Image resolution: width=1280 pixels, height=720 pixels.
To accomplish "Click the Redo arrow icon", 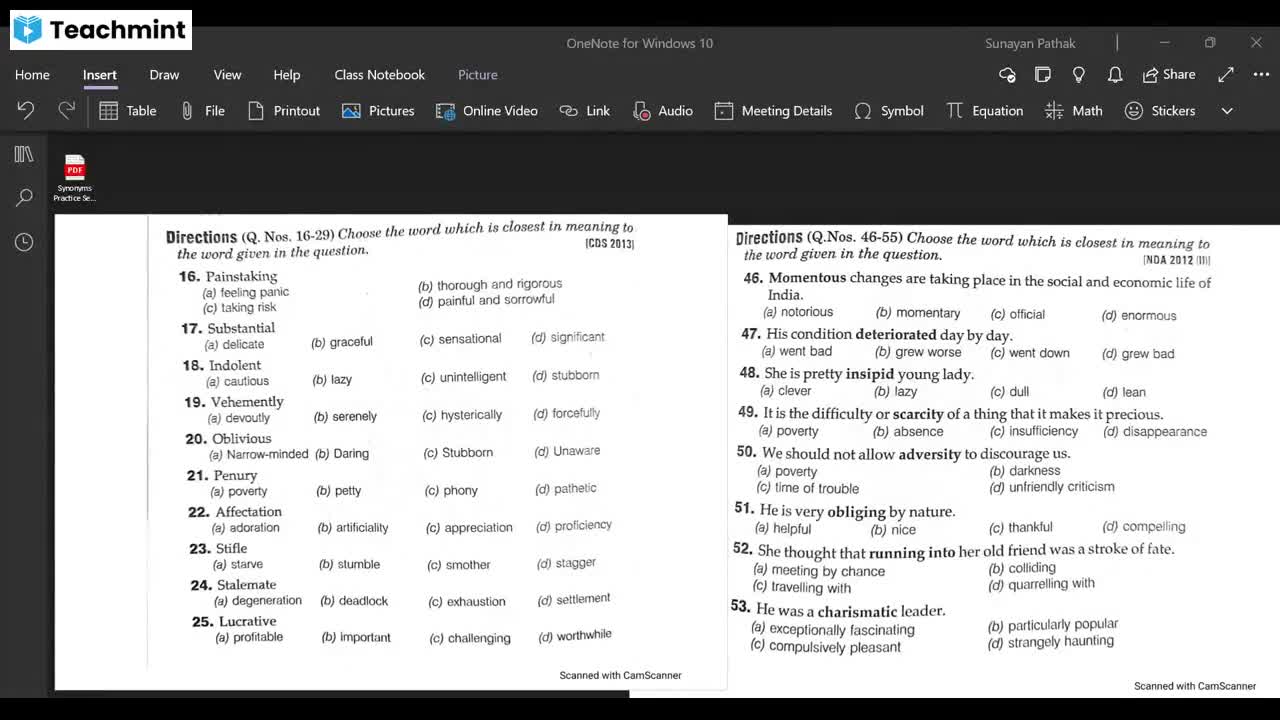I will pyautogui.click(x=66, y=110).
